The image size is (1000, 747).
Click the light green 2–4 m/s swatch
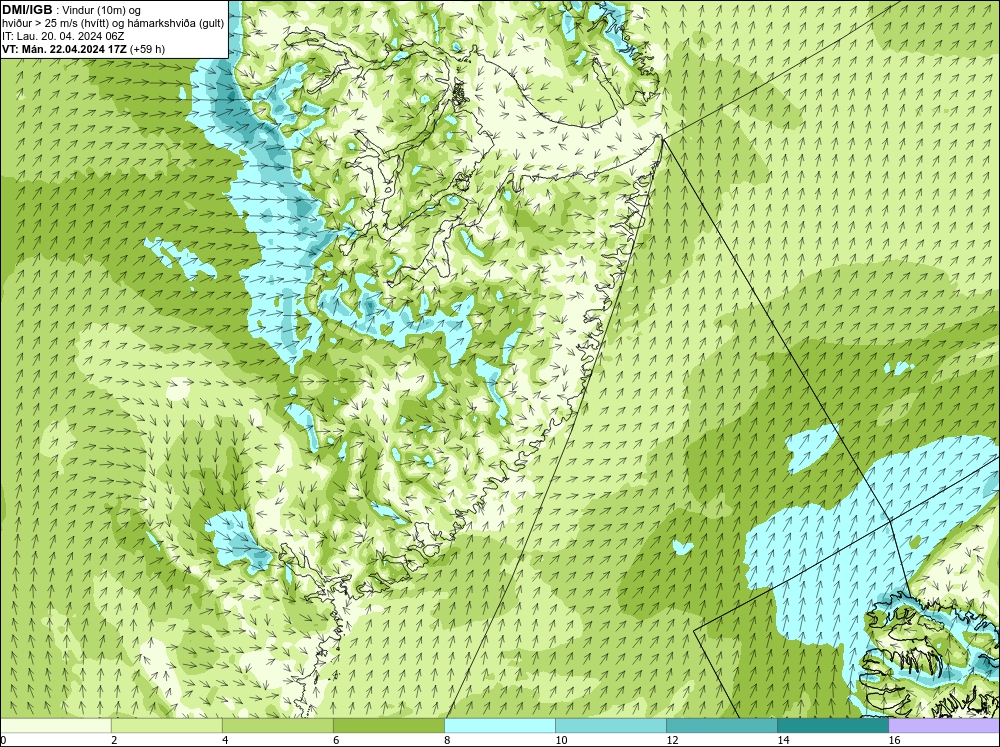tap(167, 725)
